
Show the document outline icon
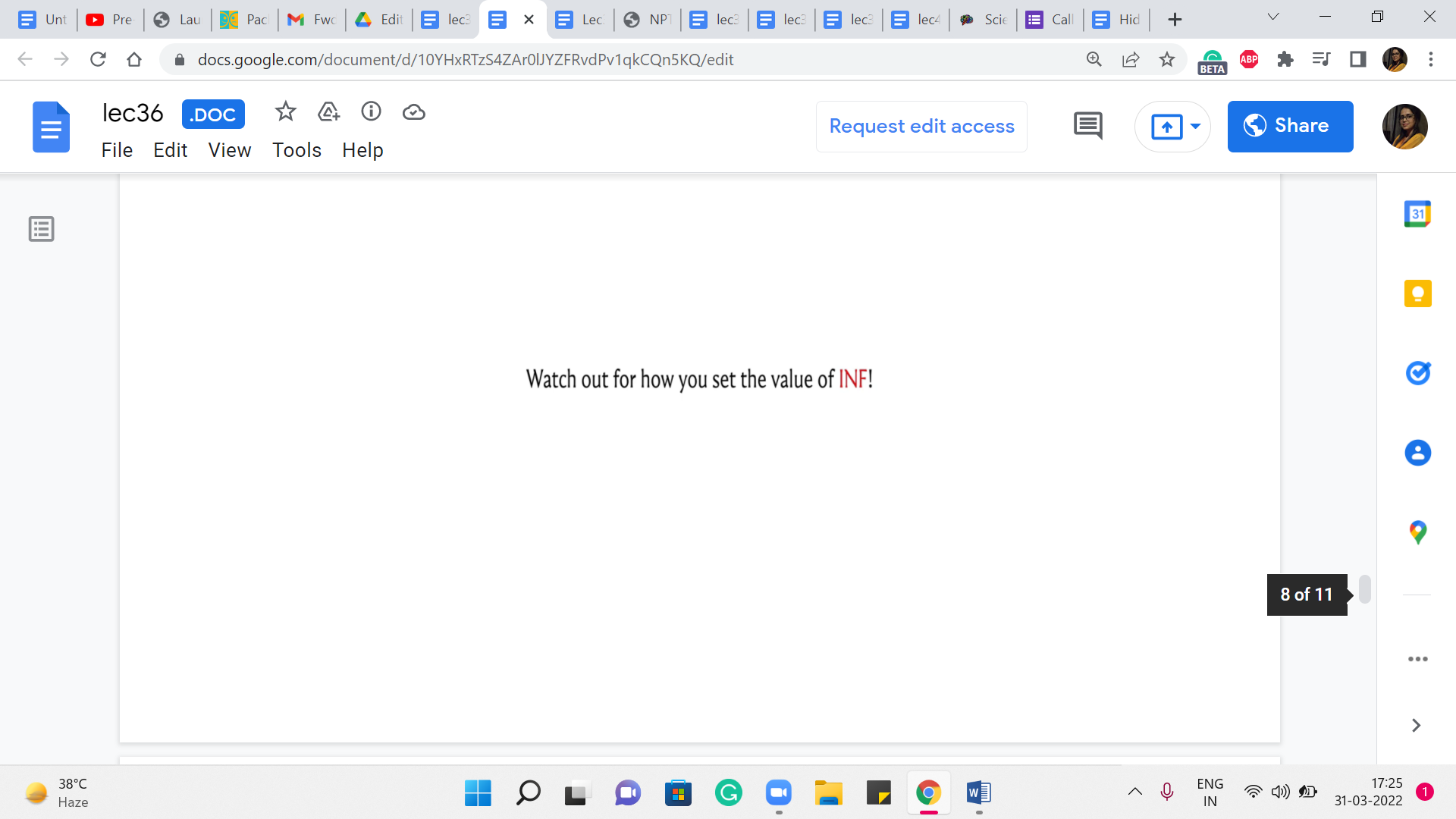(x=42, y=229)
